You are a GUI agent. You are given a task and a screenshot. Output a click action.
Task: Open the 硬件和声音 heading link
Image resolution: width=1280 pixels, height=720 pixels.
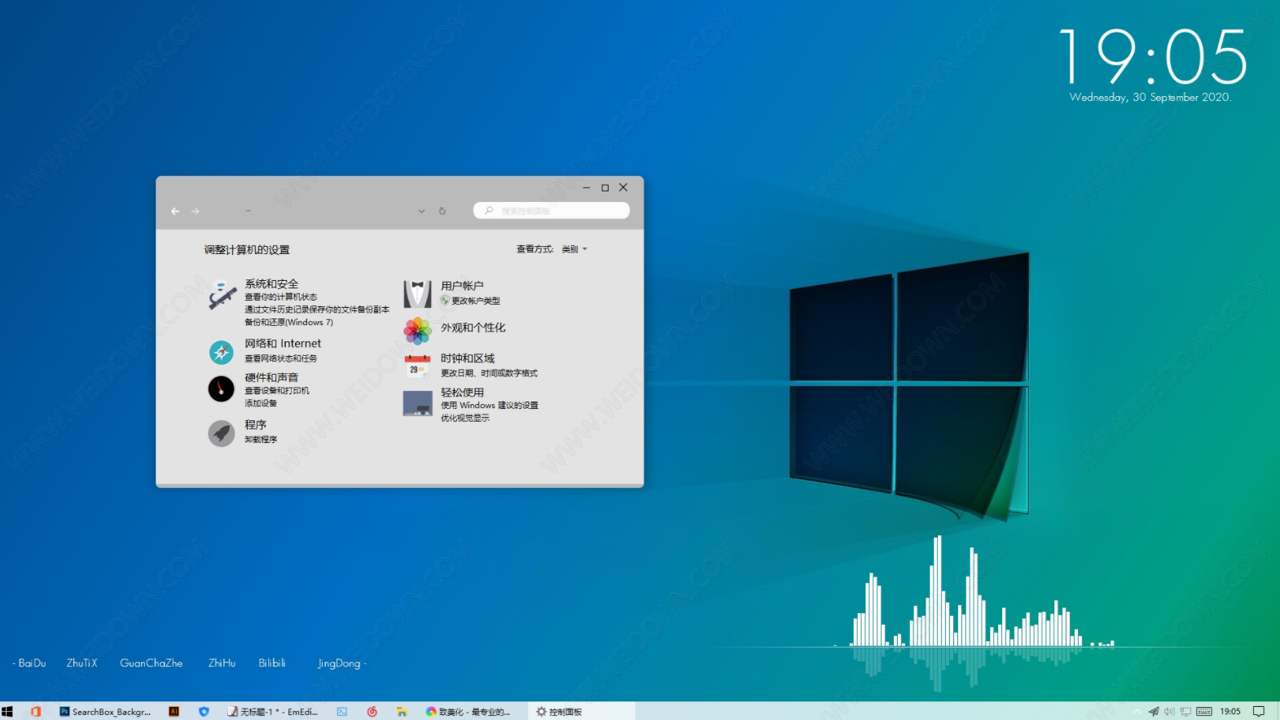(271, 378)
